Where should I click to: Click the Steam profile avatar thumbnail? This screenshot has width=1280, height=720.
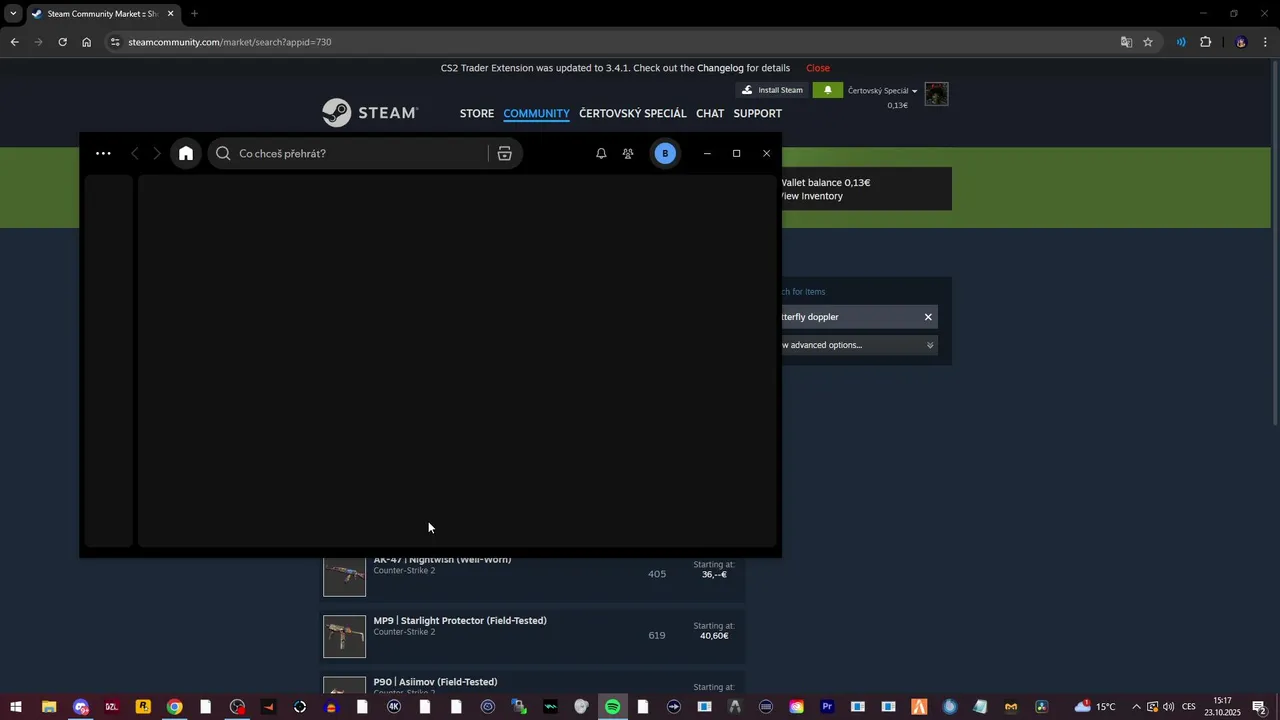coord(936,94)
